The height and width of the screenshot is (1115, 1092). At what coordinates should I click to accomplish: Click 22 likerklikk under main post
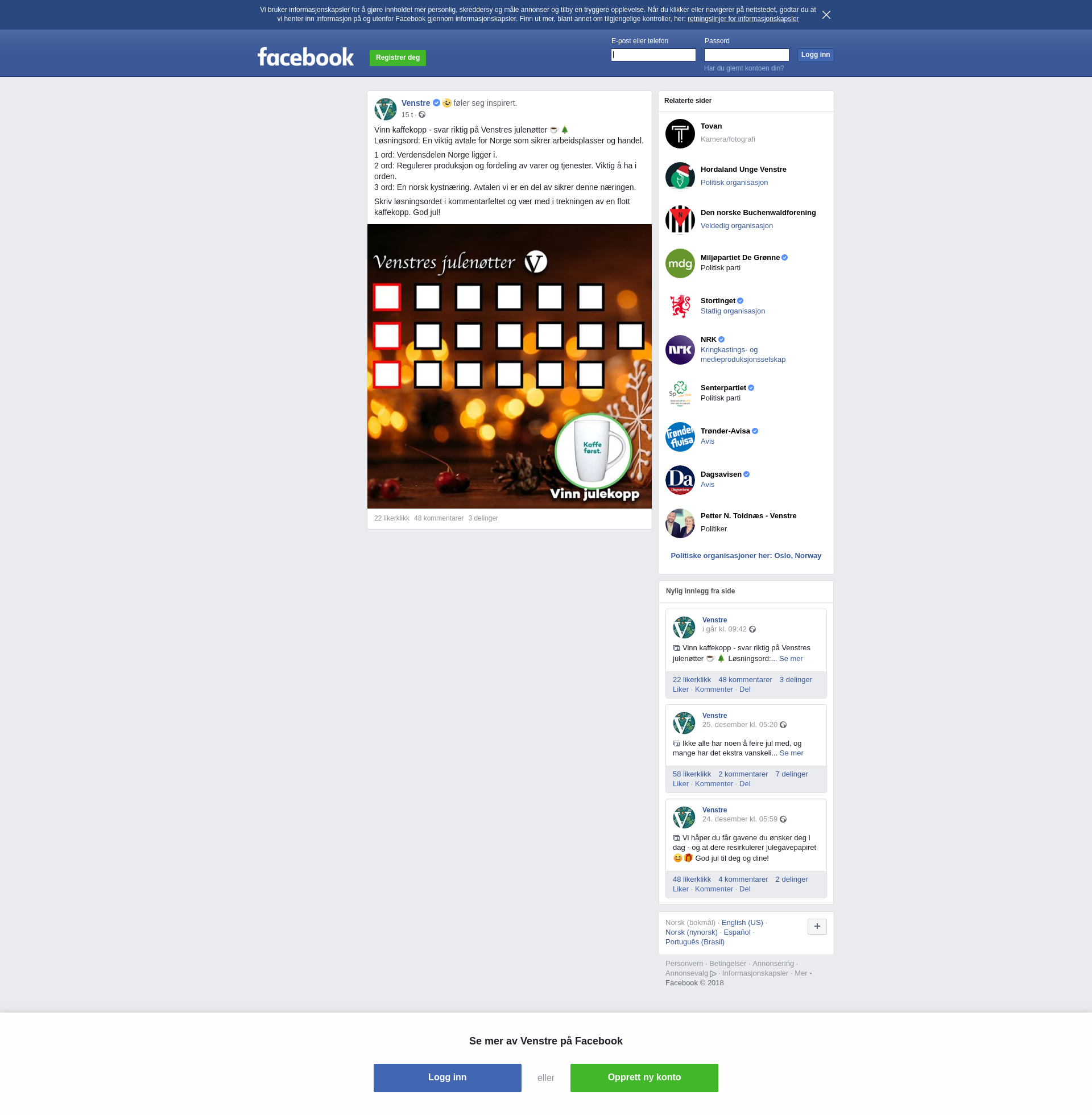tap(392, 518)
